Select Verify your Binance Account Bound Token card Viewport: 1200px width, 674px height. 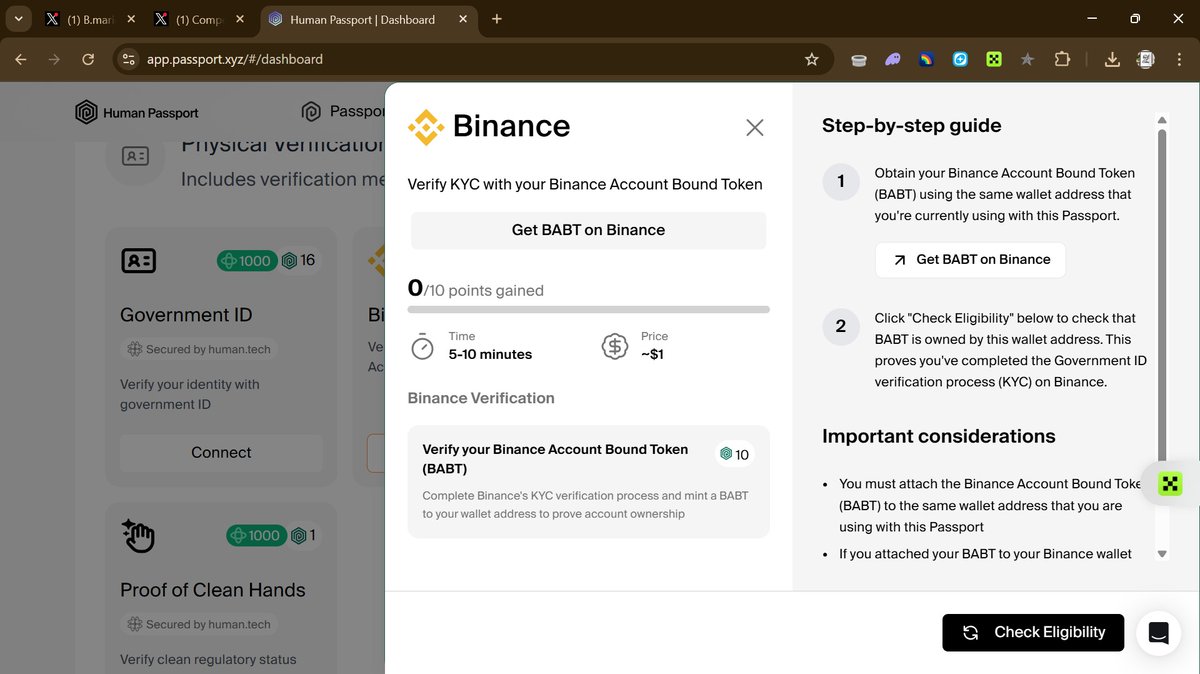pyautogui.click(x=588, y=482)
